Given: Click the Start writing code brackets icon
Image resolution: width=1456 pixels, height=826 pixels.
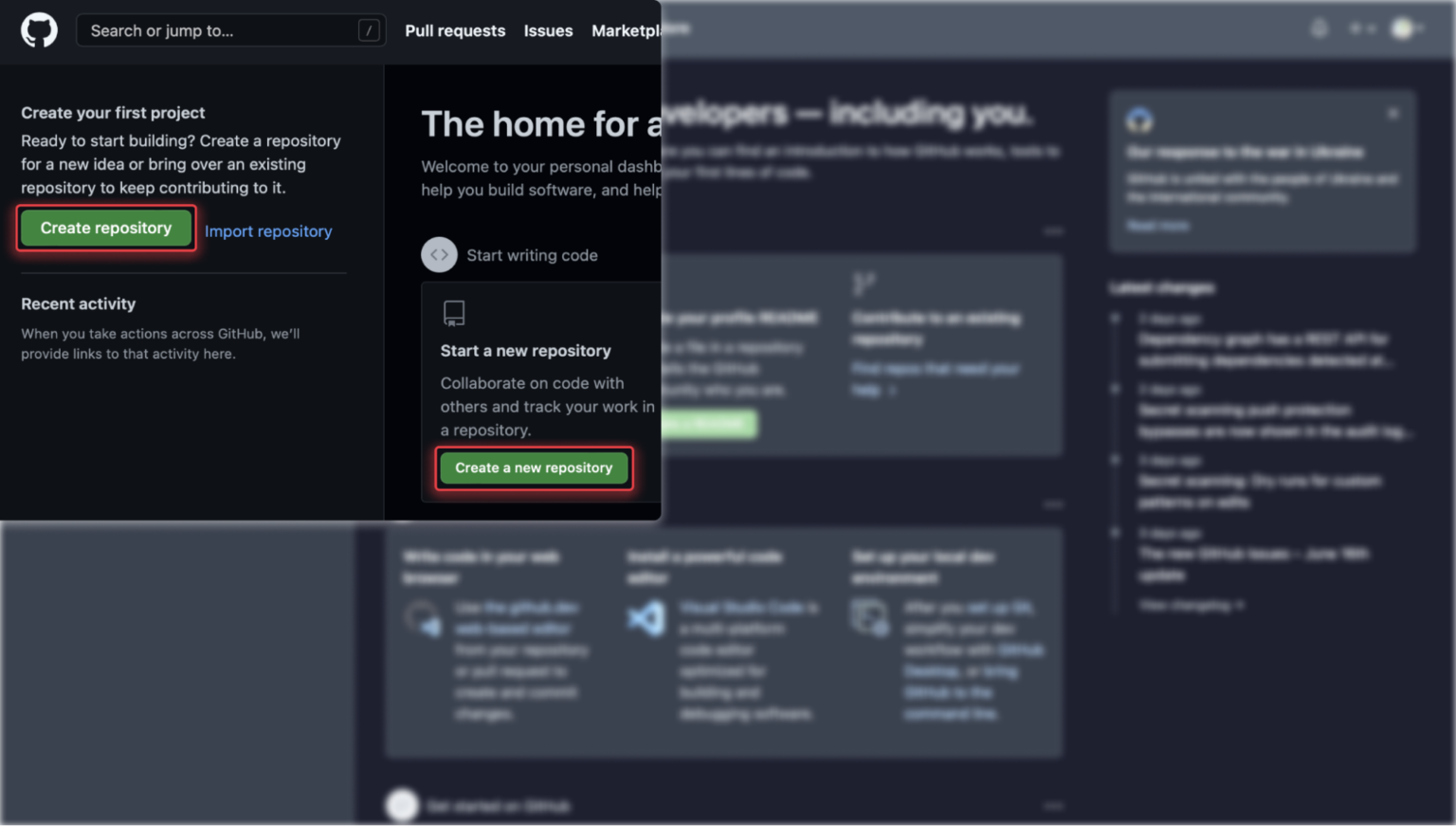Looking at the screenshot, I should pyautogui.click(x=439, y=255).
